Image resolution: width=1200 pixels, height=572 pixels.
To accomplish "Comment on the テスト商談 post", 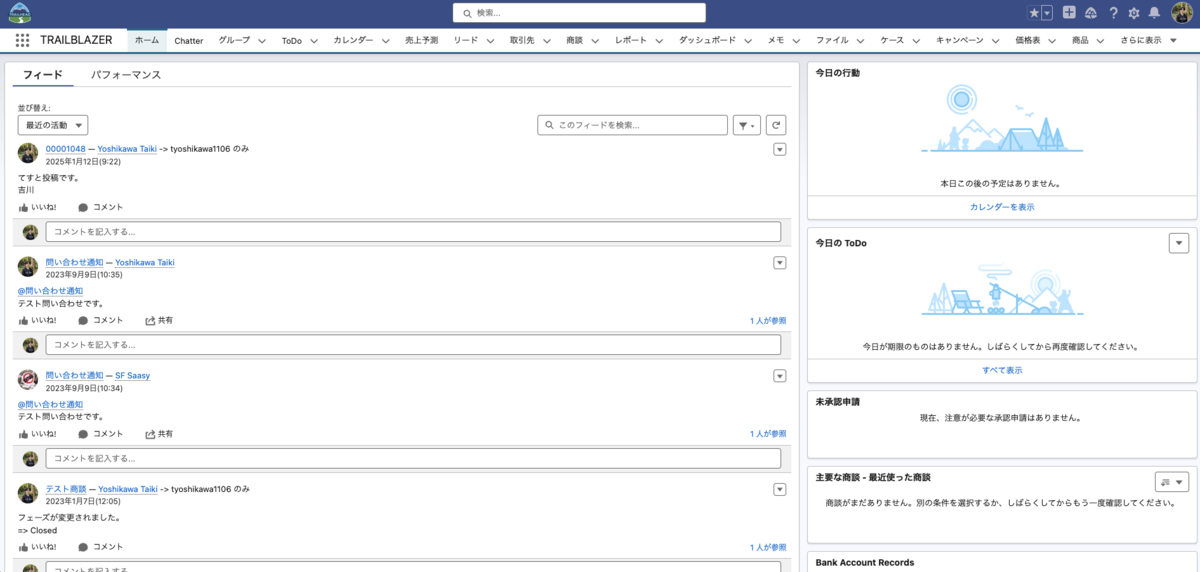I will click(101, 547).
